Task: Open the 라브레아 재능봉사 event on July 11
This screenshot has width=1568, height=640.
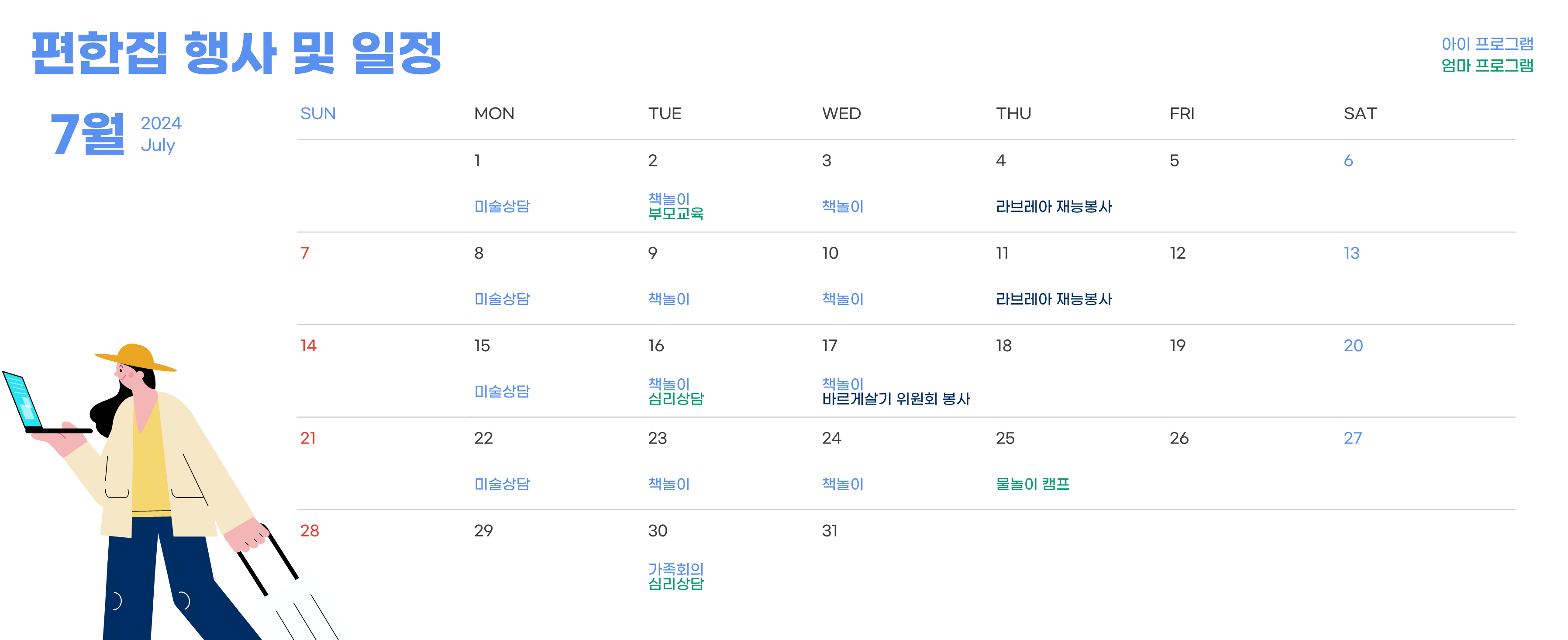Action: pyautogui.click(x=1054, y=299)
